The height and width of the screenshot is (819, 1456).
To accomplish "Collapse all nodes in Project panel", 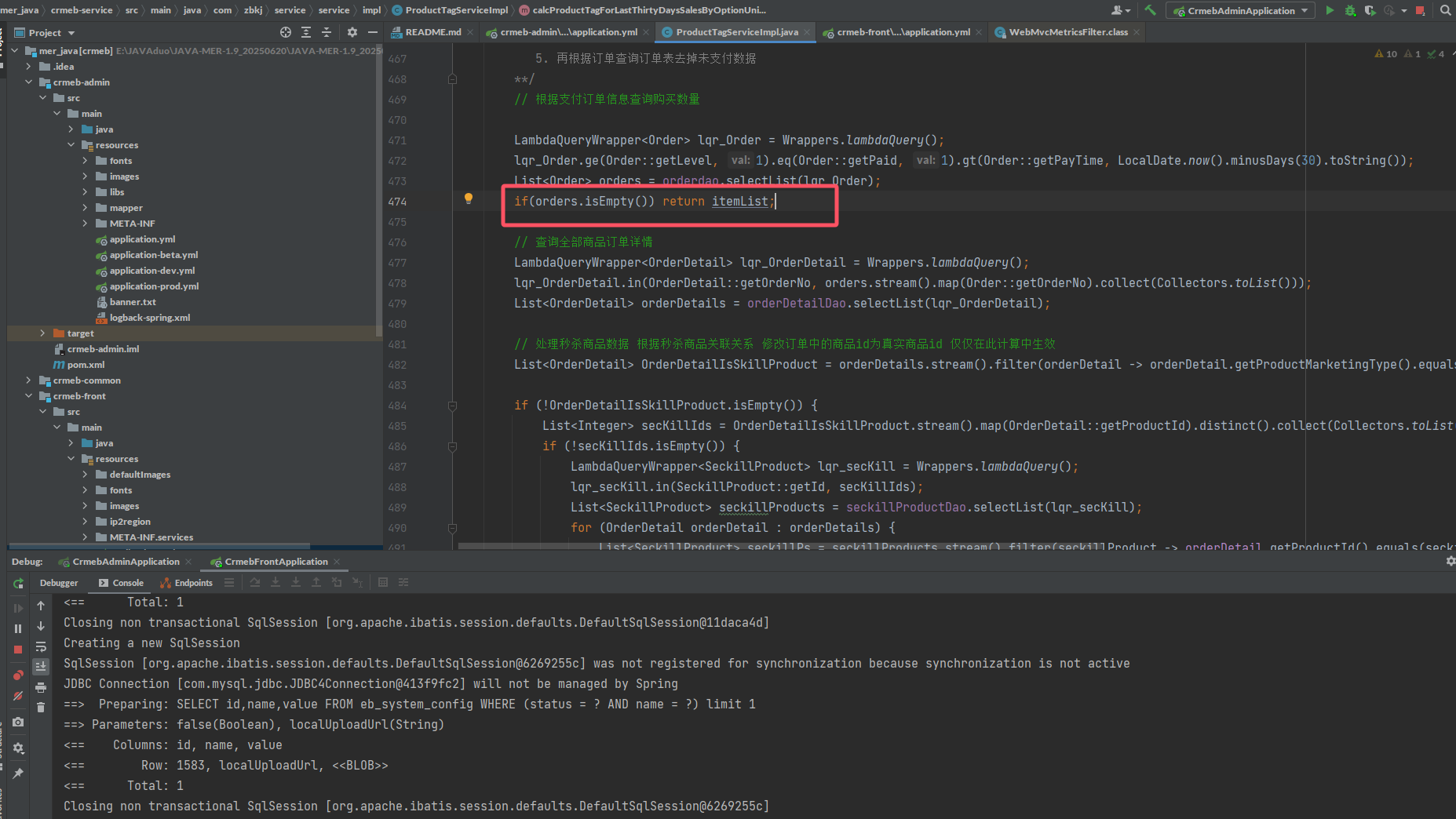I will tap(327, 32).
